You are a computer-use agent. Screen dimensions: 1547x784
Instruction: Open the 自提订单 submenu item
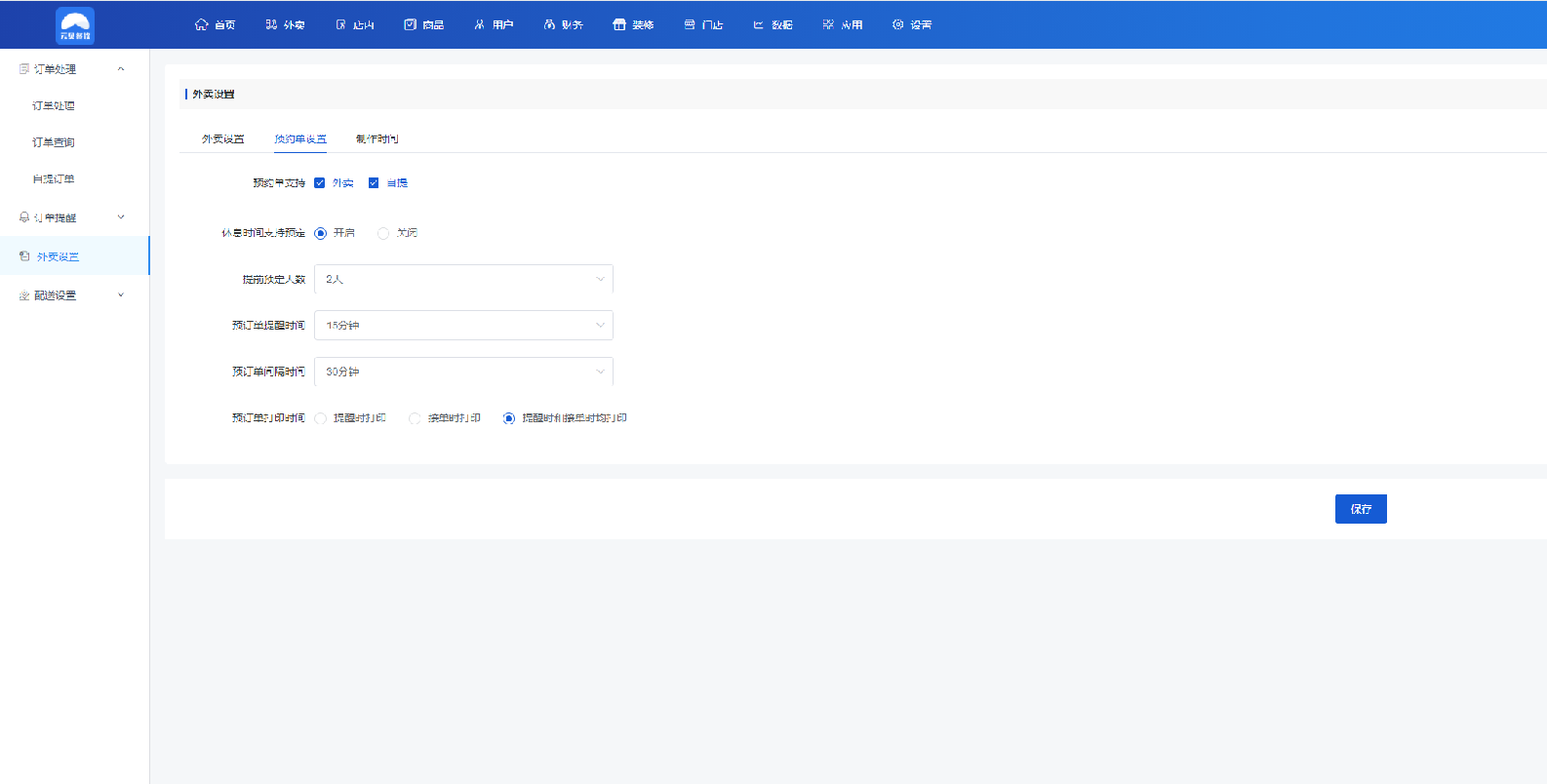click(x=54, y=179)
